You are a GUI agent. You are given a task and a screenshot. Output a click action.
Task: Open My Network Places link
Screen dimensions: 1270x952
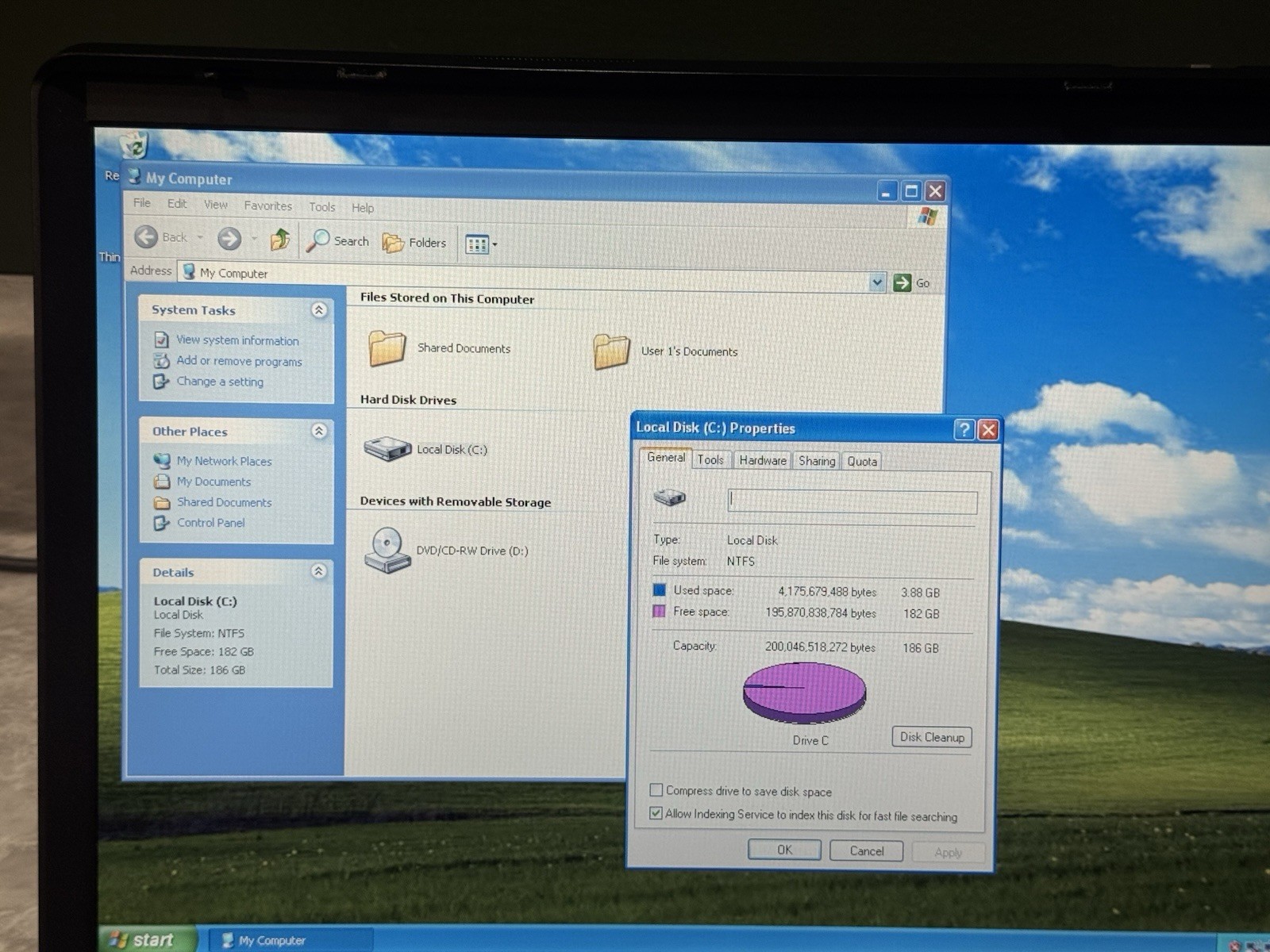[x=224, y=461]
